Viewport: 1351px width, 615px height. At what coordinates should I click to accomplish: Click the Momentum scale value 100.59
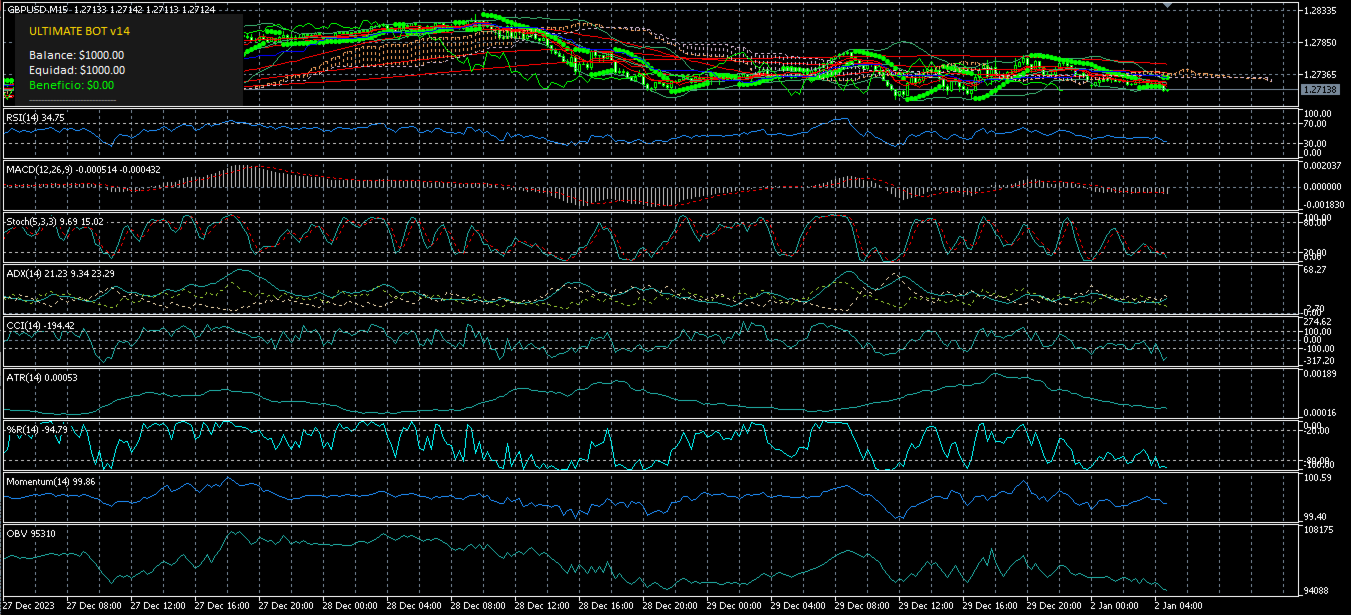pos(1318,478)
